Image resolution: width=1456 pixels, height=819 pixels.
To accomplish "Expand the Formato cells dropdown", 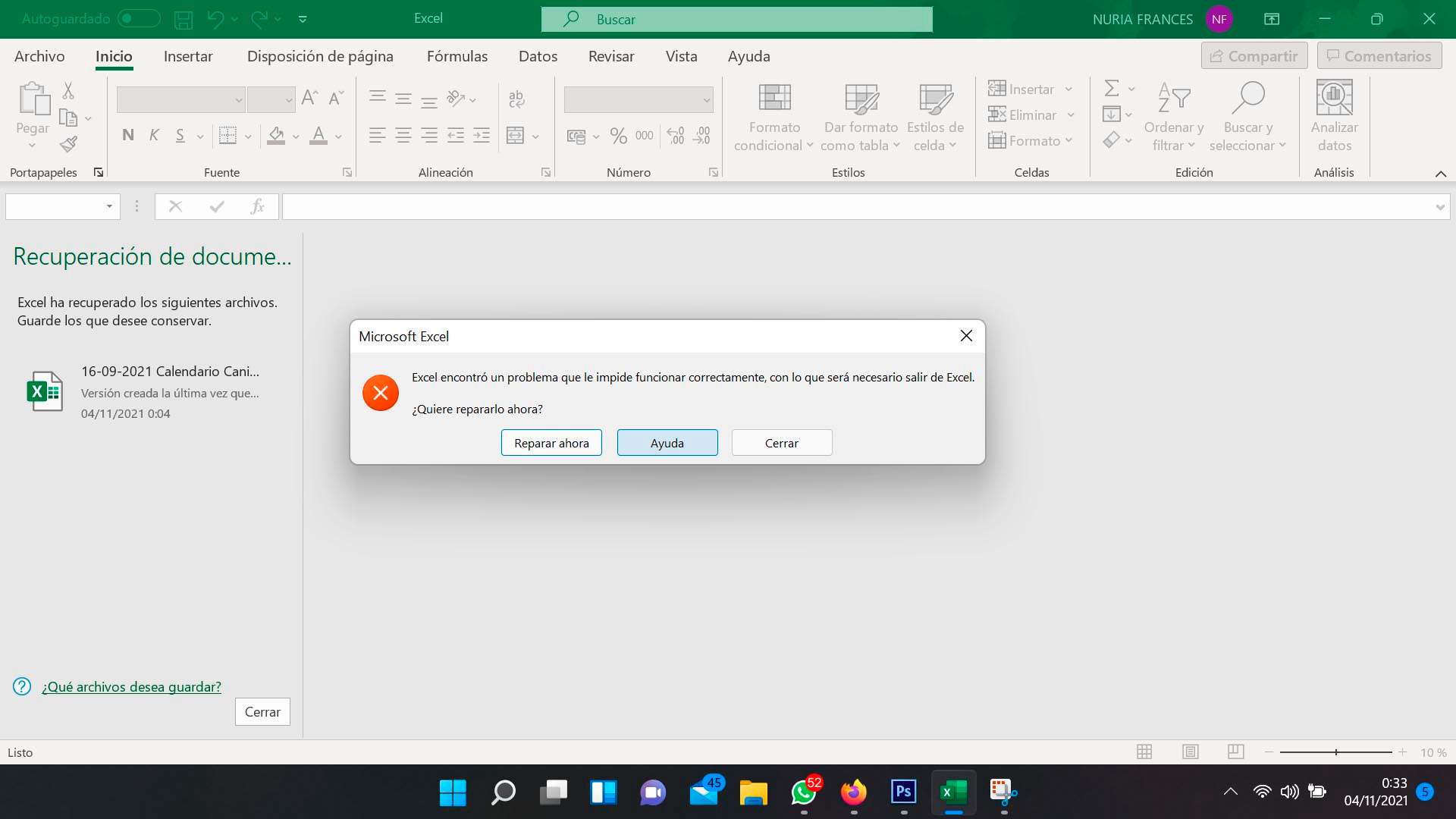I will coord(1068,141).
